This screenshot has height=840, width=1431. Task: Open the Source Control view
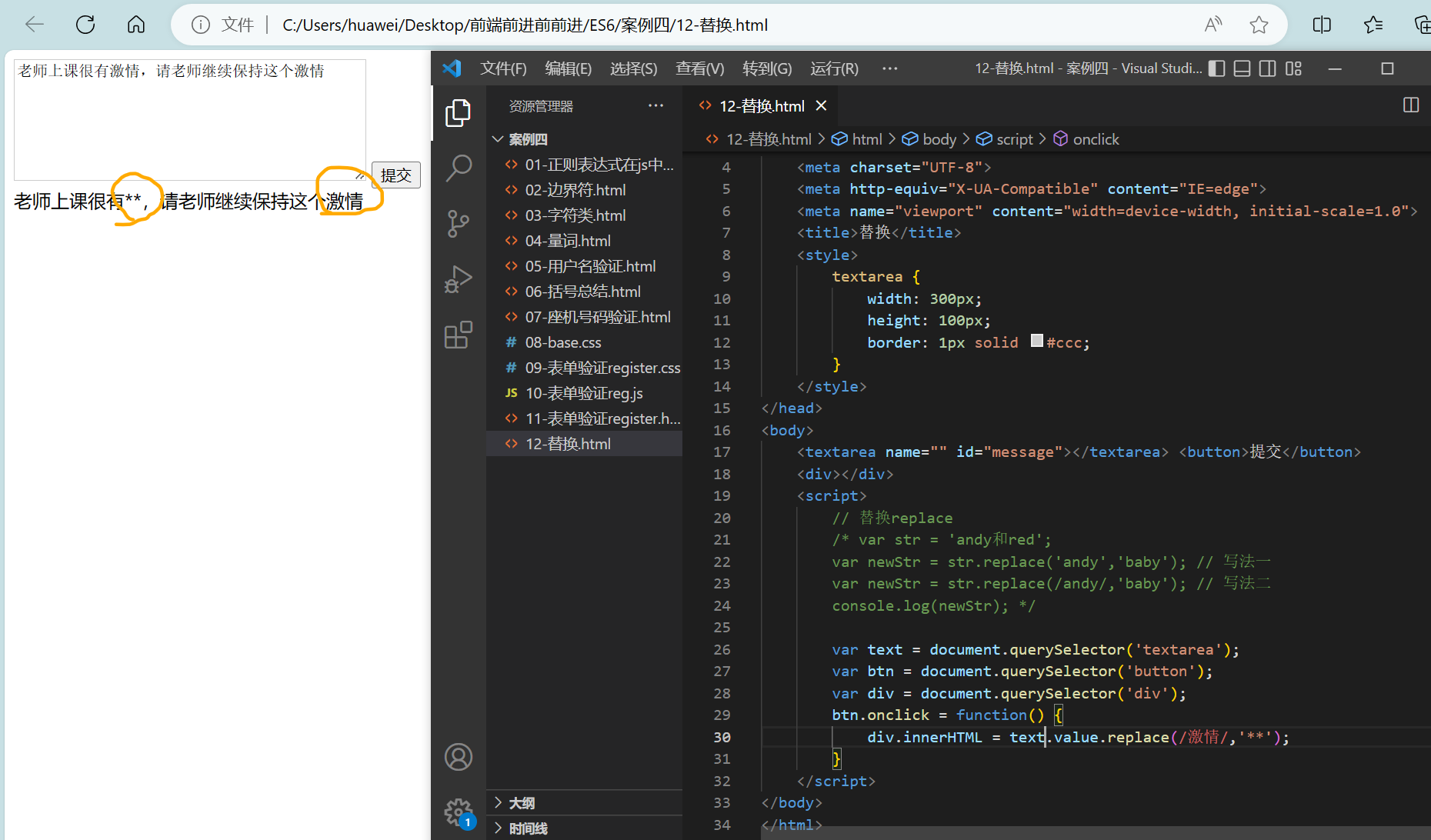458,224
